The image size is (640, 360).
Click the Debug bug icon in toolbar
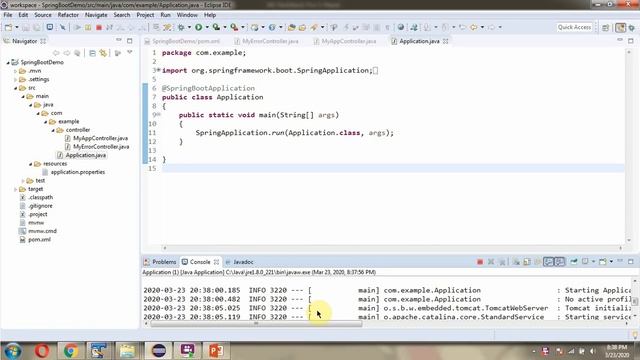tap(181, 27)
